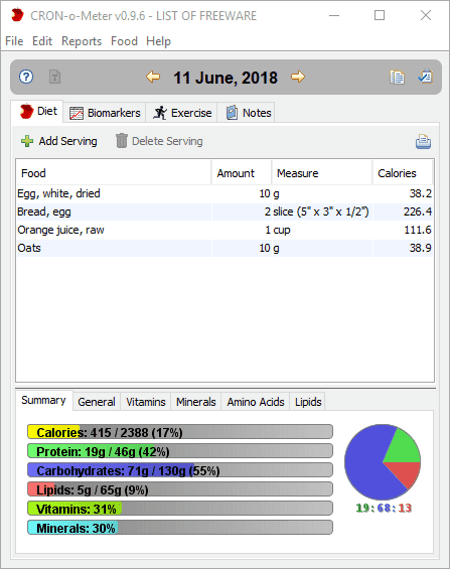
Task: Click the paste servings clipboard icon
Action: point(425,76)
